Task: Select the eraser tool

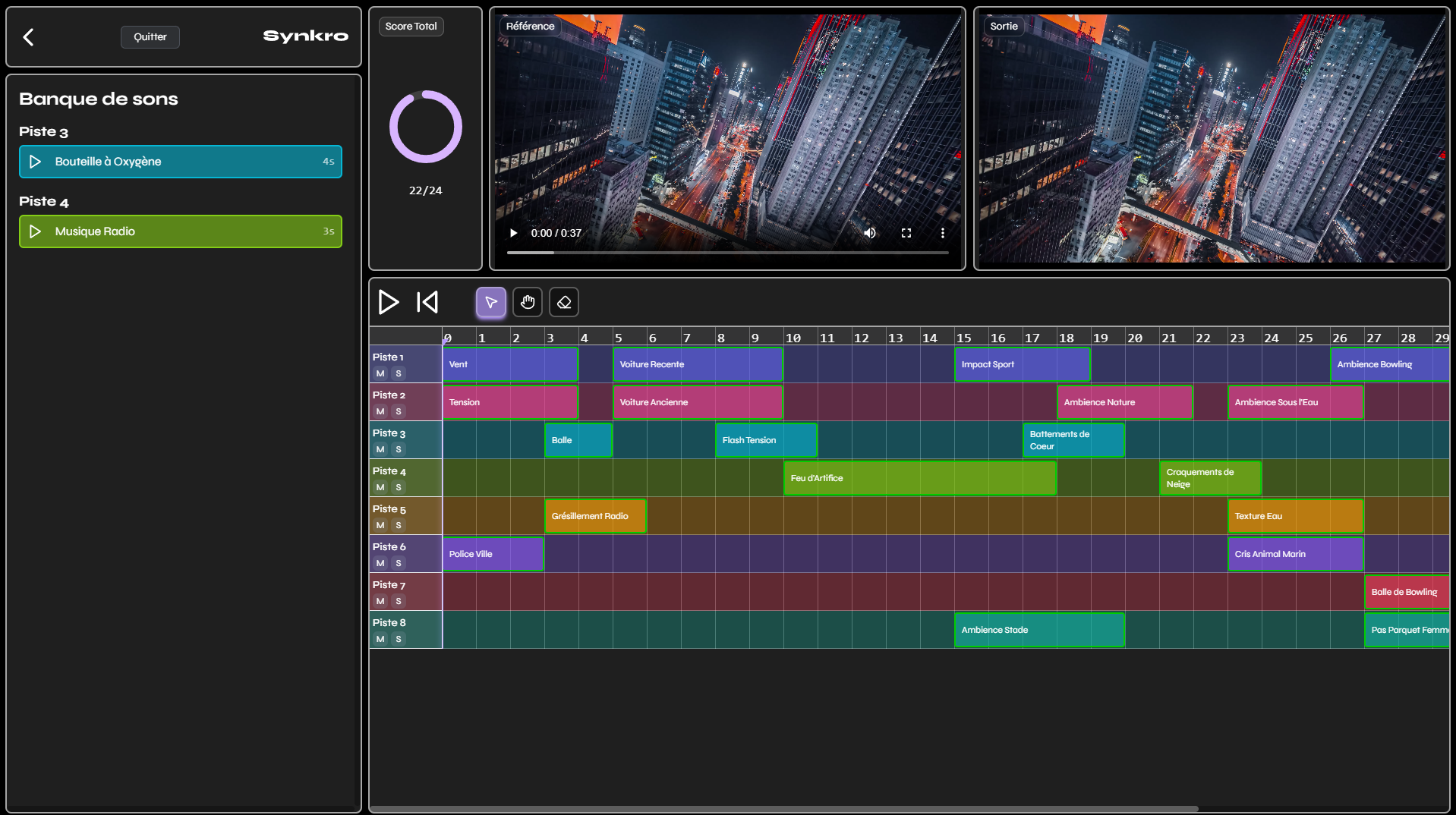Action: coord(564,302)
